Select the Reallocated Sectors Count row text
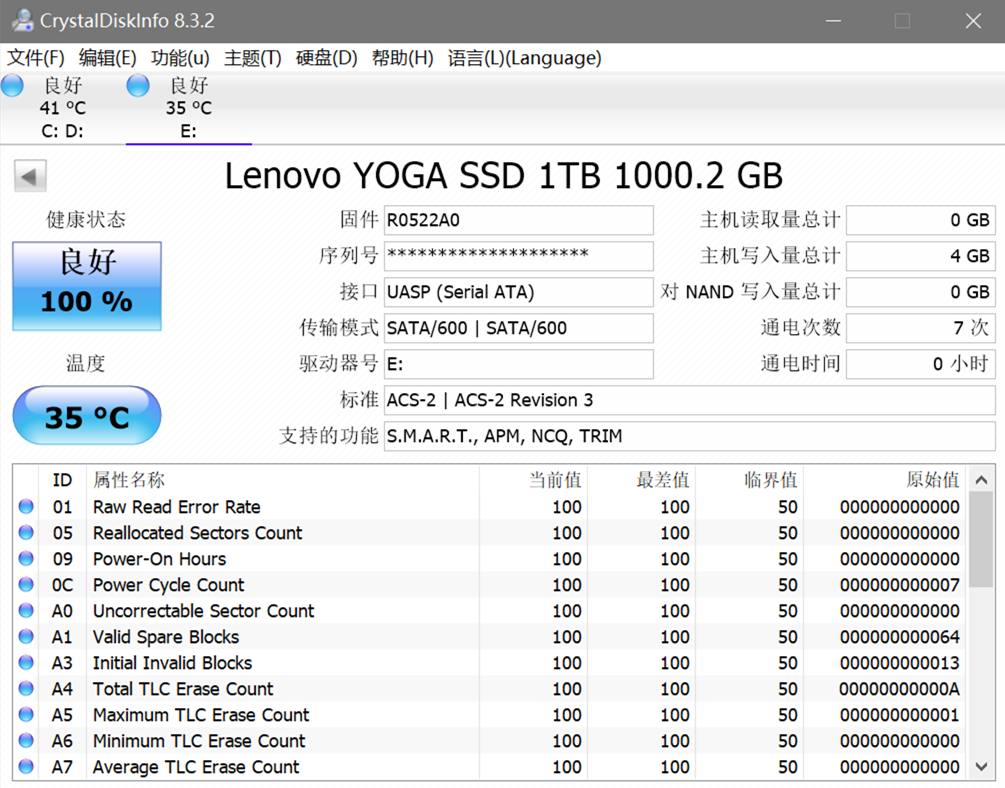Screen dimensions: 1005x788 click(197, 533)
